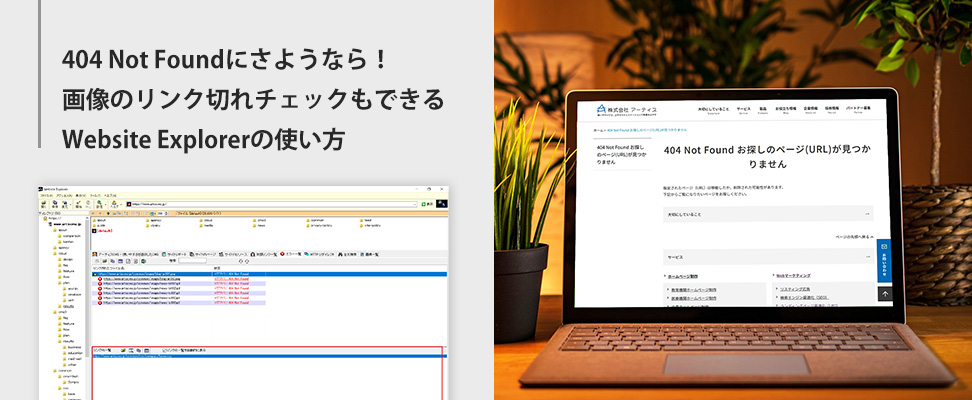This screenshot has width=972, height=400.
Task: Open the 表示 menu in the menu bar
Action: pos(81,195)
